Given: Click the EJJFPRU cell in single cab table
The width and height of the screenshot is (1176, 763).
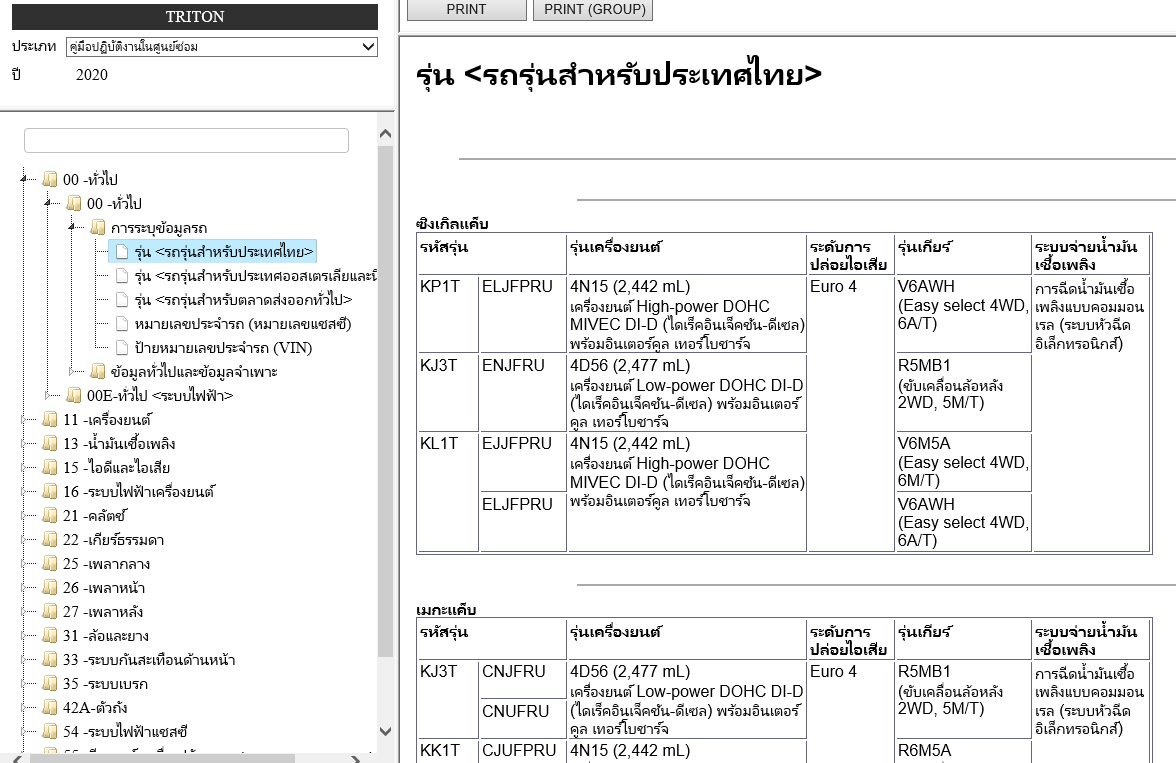Looking at the screenshot, I should [x=523, y=462].
